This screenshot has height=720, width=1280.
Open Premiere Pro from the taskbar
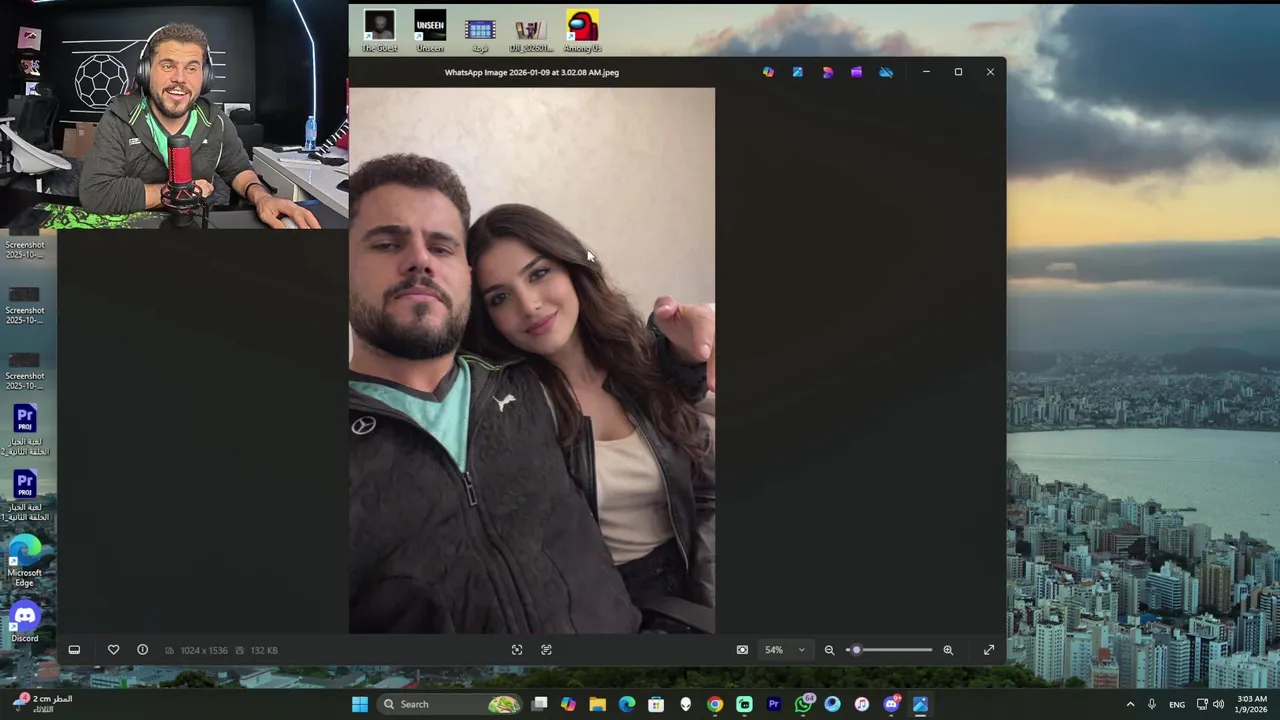[x=773, y=704]
